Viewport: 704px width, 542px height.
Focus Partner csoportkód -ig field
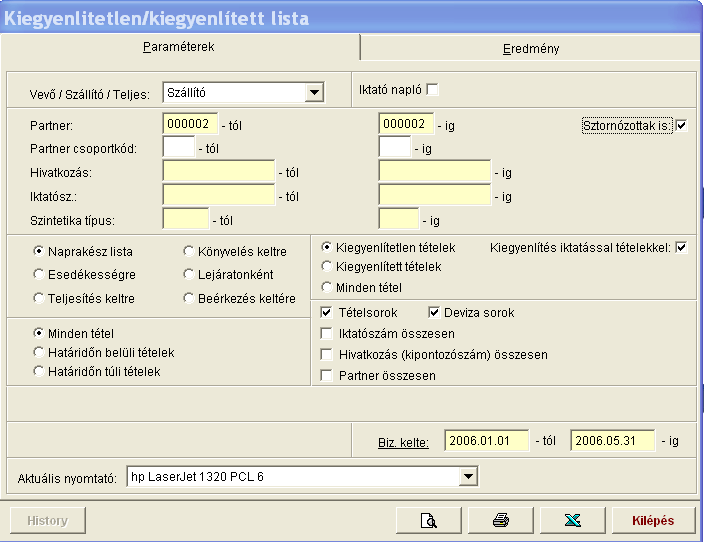click(x=395, y=147)
